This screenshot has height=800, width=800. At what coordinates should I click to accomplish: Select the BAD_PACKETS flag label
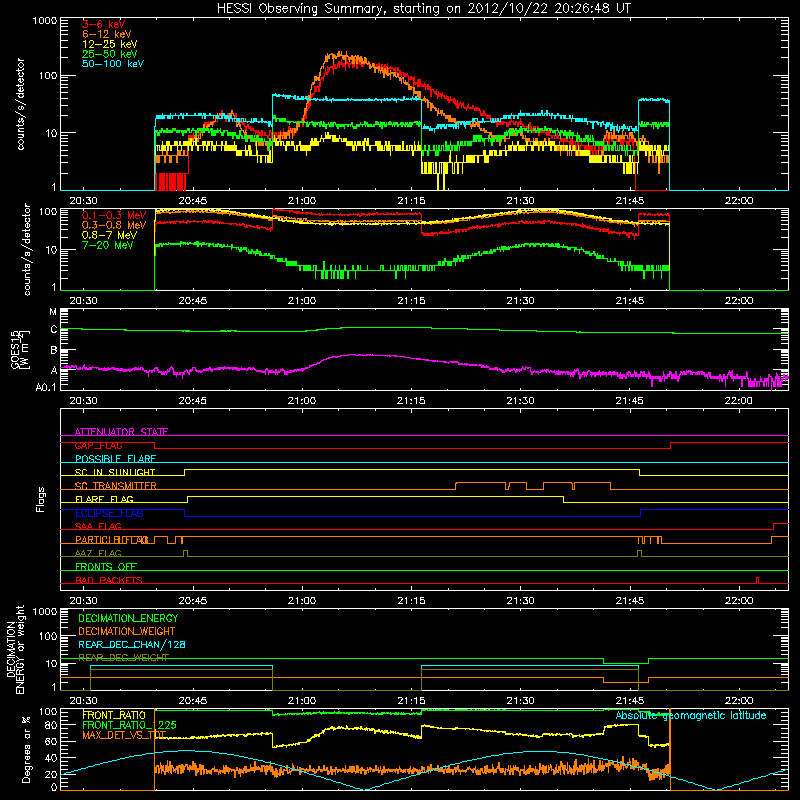point(109,580)
